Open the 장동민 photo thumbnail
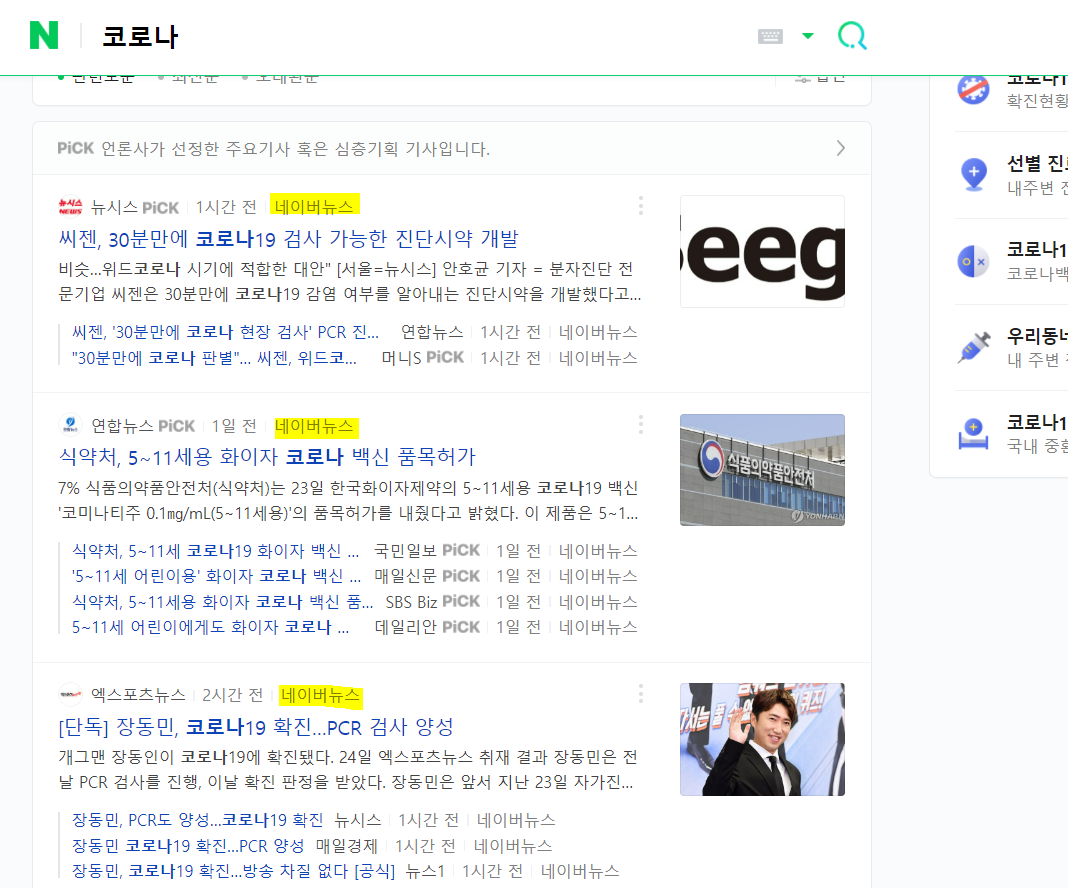The height and width of the screenshot is (888, 1068). tap(762, 740)
